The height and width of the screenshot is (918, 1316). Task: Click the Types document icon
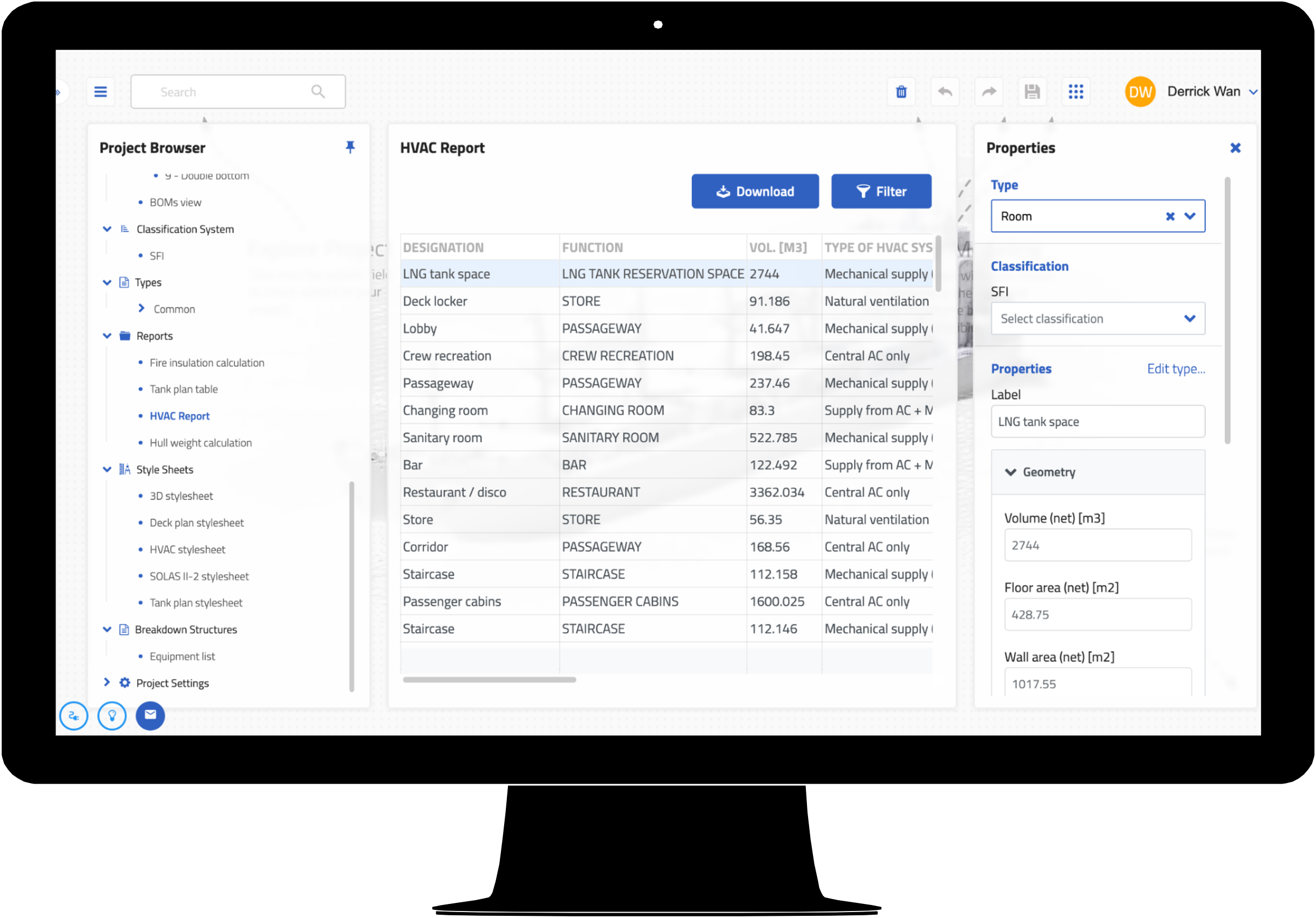(124, 282)
